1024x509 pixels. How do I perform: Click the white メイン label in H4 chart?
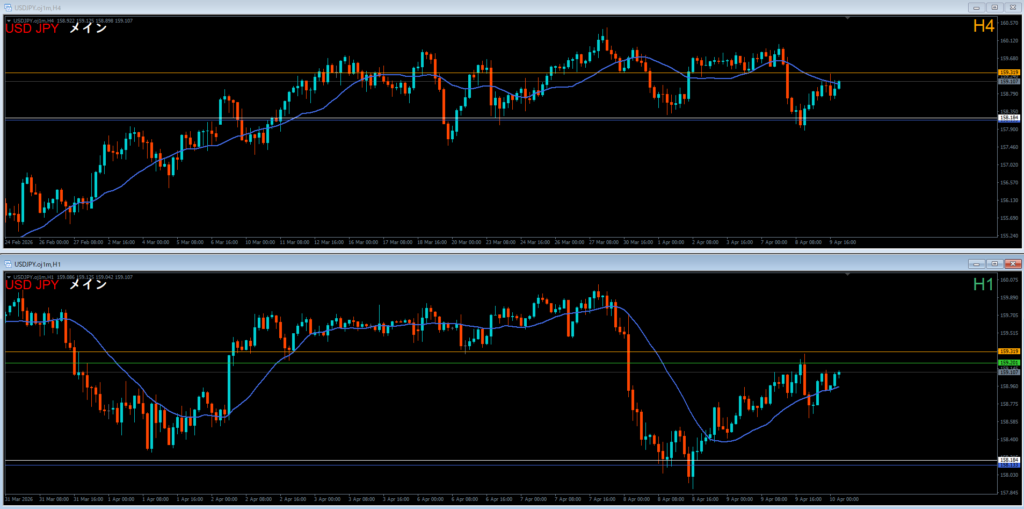(88, 28)
